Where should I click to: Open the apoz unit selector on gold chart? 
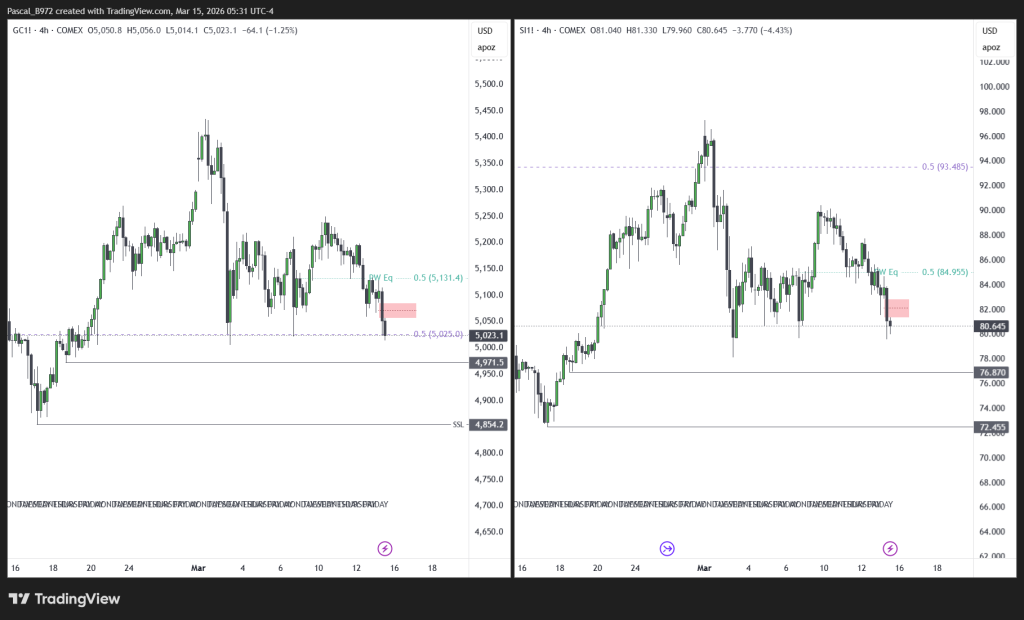click(487, 47)
